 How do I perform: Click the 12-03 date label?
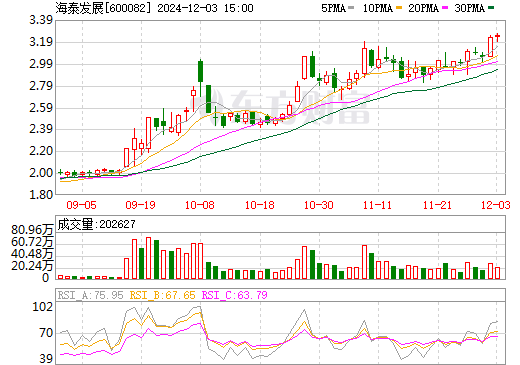496,205
